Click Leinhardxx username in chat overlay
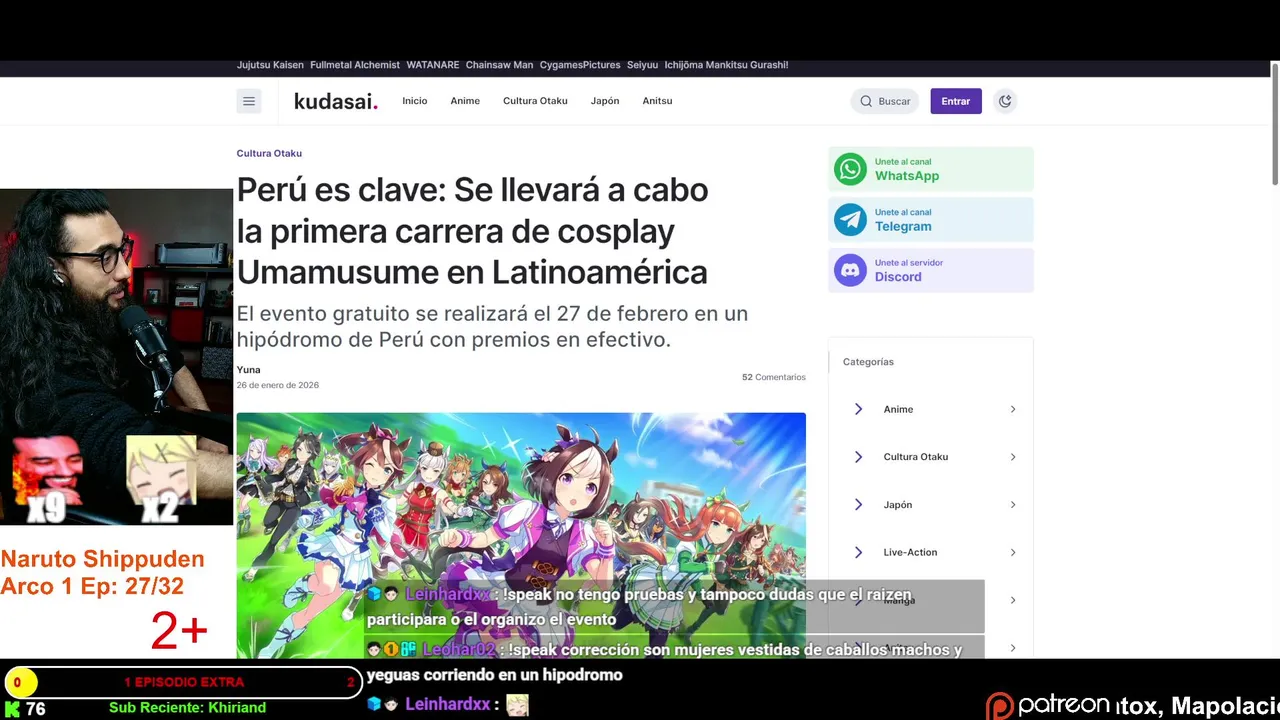 click(449, 594)
